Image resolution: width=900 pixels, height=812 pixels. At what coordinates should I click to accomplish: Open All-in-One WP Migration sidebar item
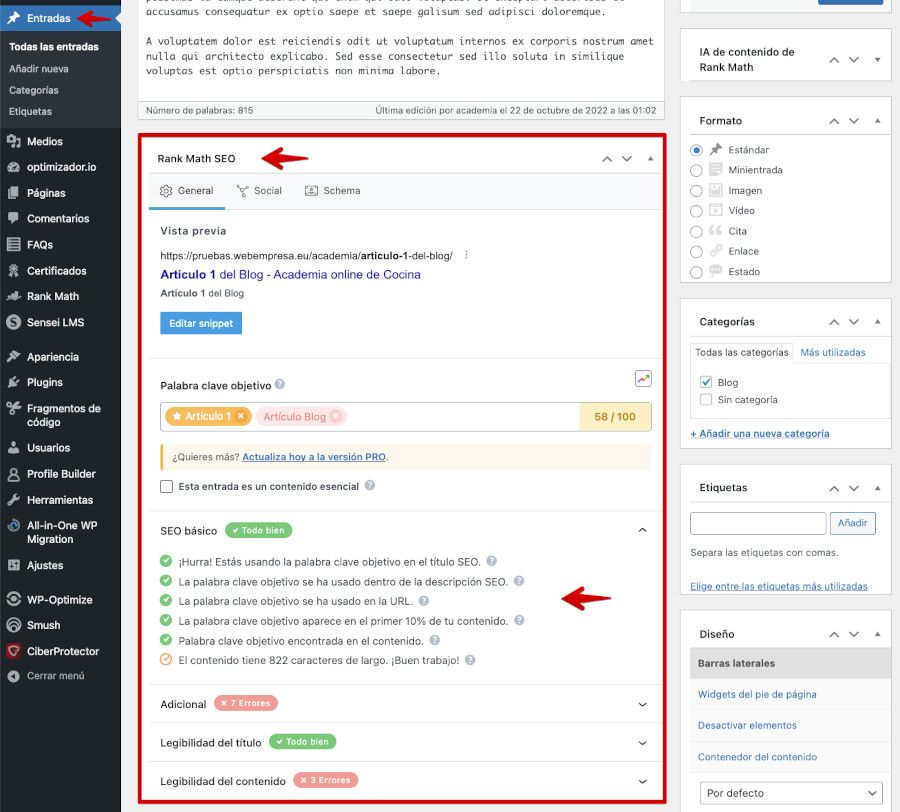point(60,533)
